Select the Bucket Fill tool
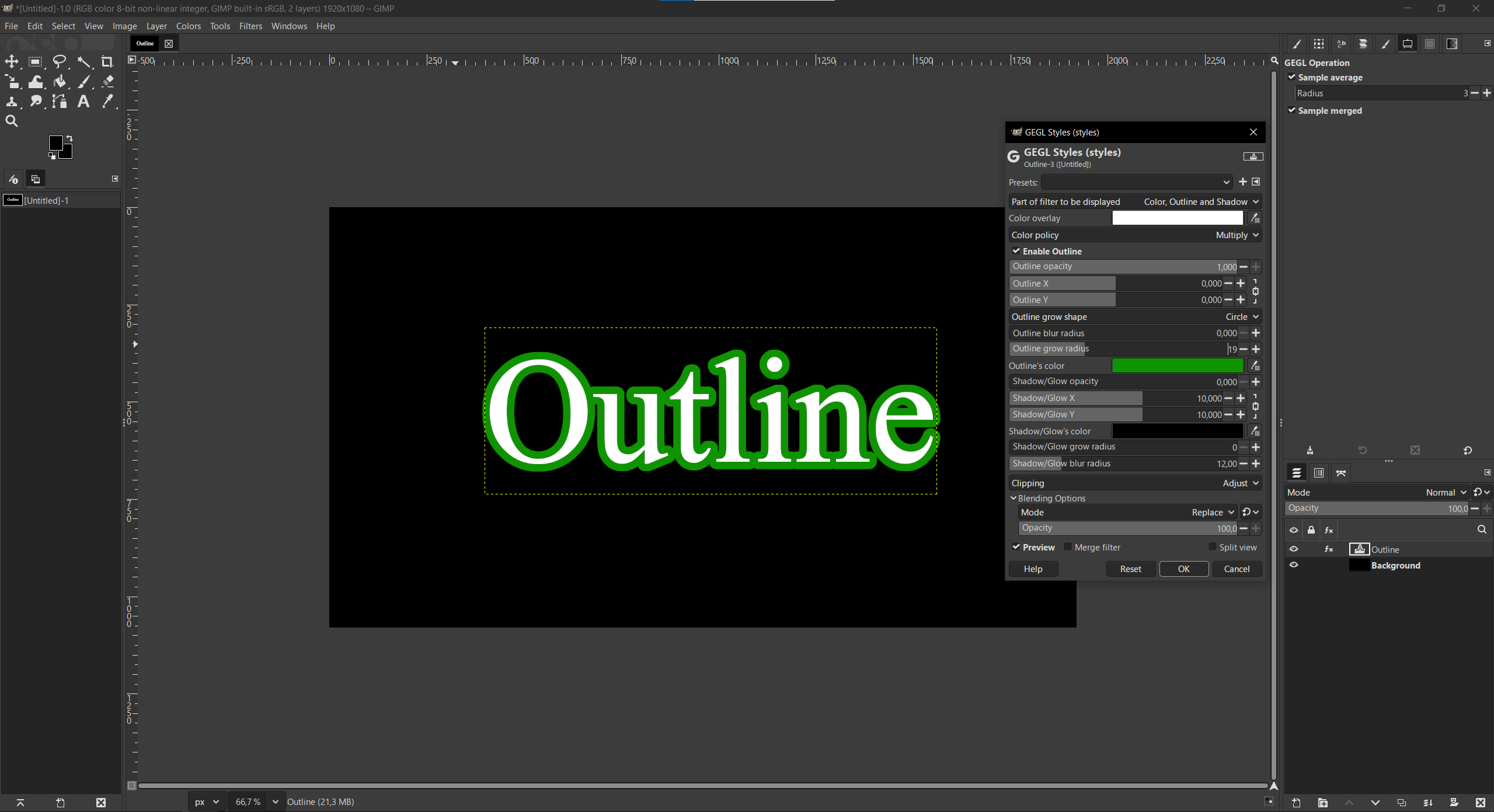 coord(60,82)
